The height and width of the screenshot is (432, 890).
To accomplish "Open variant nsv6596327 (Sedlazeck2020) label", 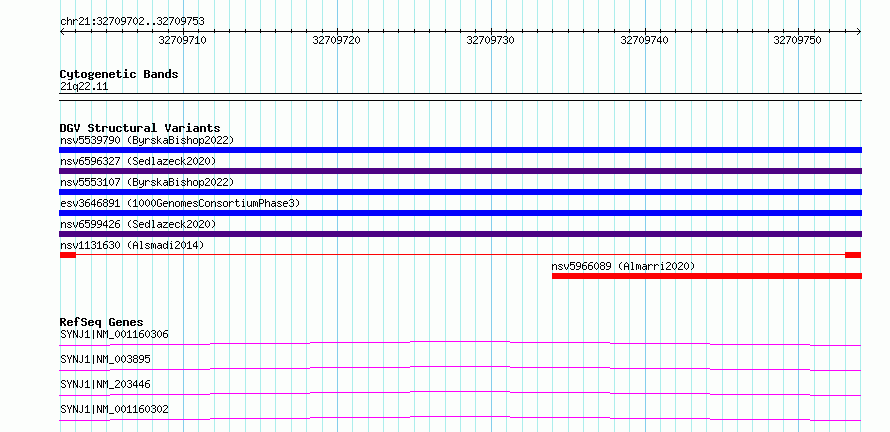I will point(138,161).
